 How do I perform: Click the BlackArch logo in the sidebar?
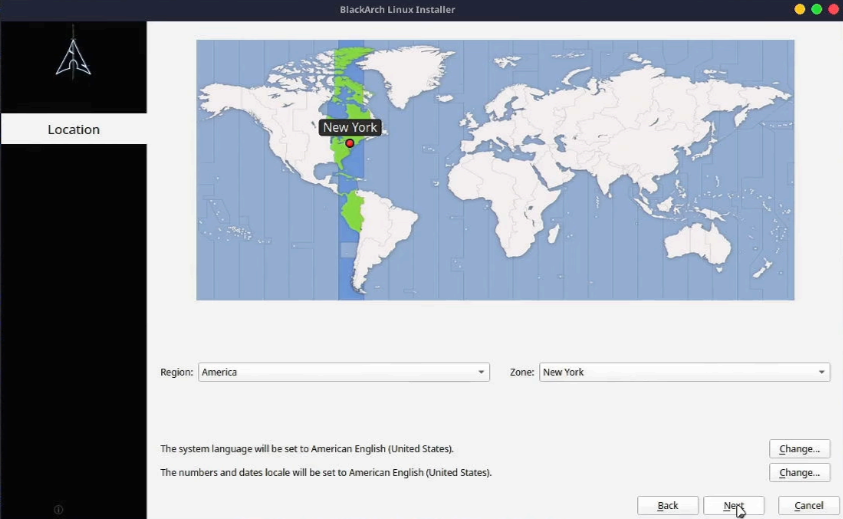(73, 58)
